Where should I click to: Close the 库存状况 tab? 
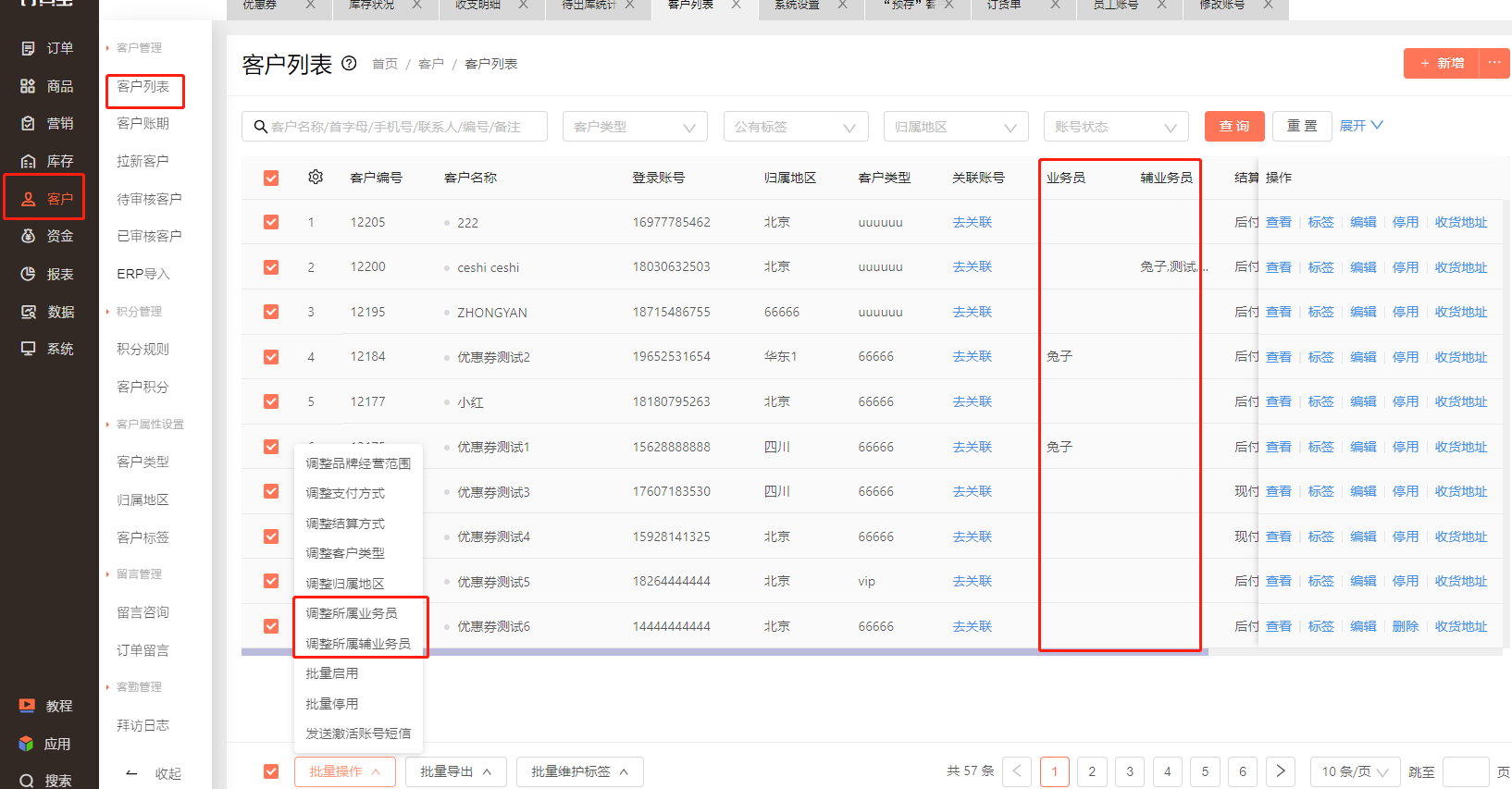tap(416, 5)
